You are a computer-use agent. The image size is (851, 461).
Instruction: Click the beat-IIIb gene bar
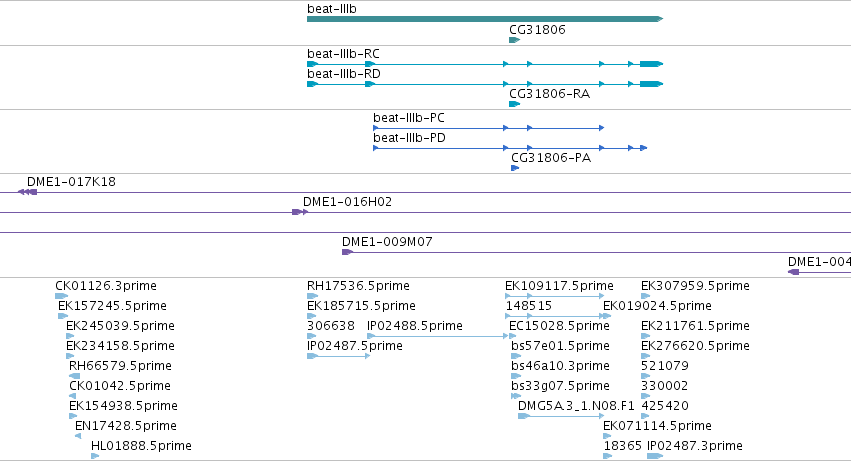485,19
